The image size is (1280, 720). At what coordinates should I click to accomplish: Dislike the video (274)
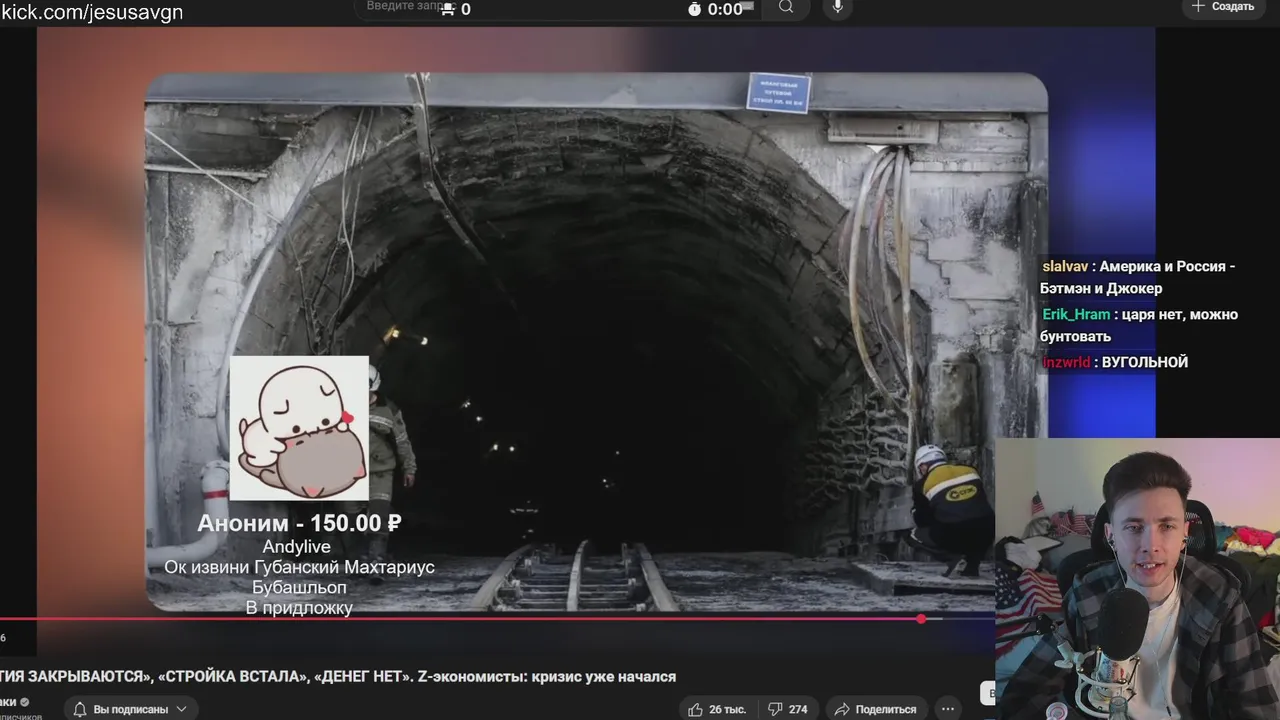click(788, 709)
